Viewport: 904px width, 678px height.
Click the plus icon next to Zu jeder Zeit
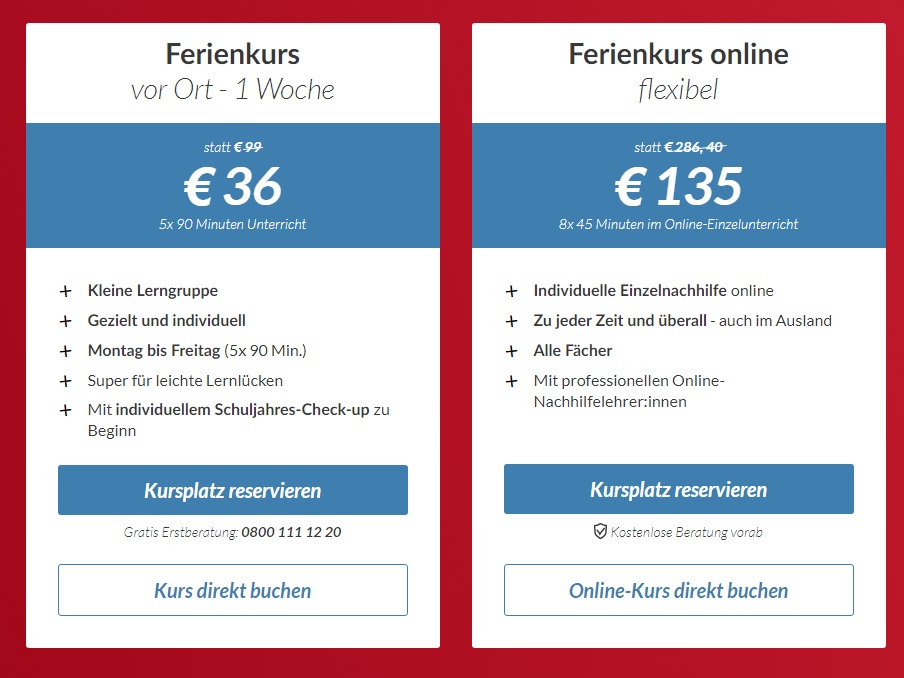click(511, 321)
